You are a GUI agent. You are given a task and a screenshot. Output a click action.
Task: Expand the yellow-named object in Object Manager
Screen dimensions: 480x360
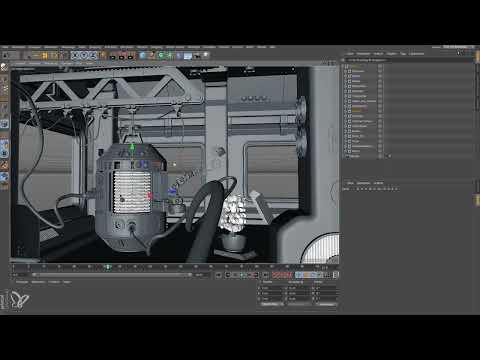[x=346, y=111]
